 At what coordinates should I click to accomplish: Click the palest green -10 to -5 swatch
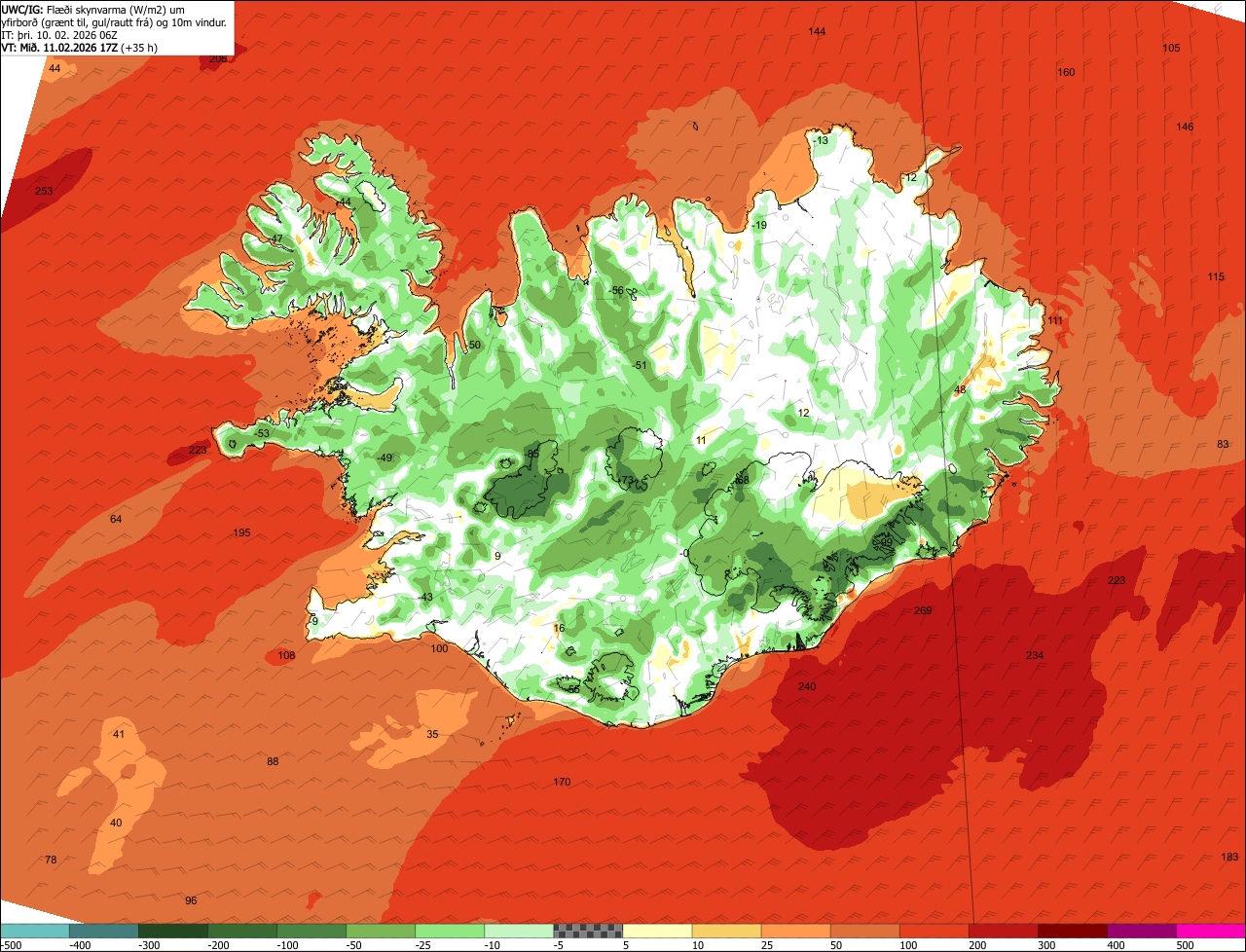tap(518, 931)
